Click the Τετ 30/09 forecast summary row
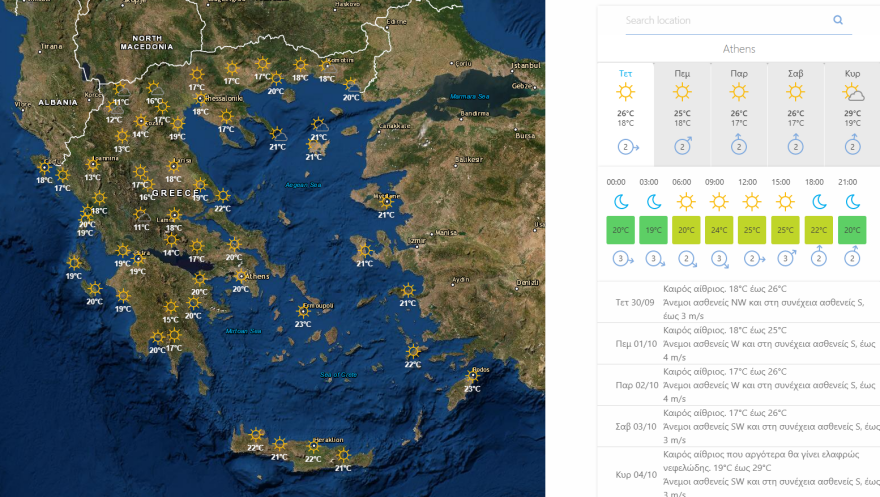Image resolution: width=880 pixels, height=497 pixels. pyautogui.click(x=740, y=302)
